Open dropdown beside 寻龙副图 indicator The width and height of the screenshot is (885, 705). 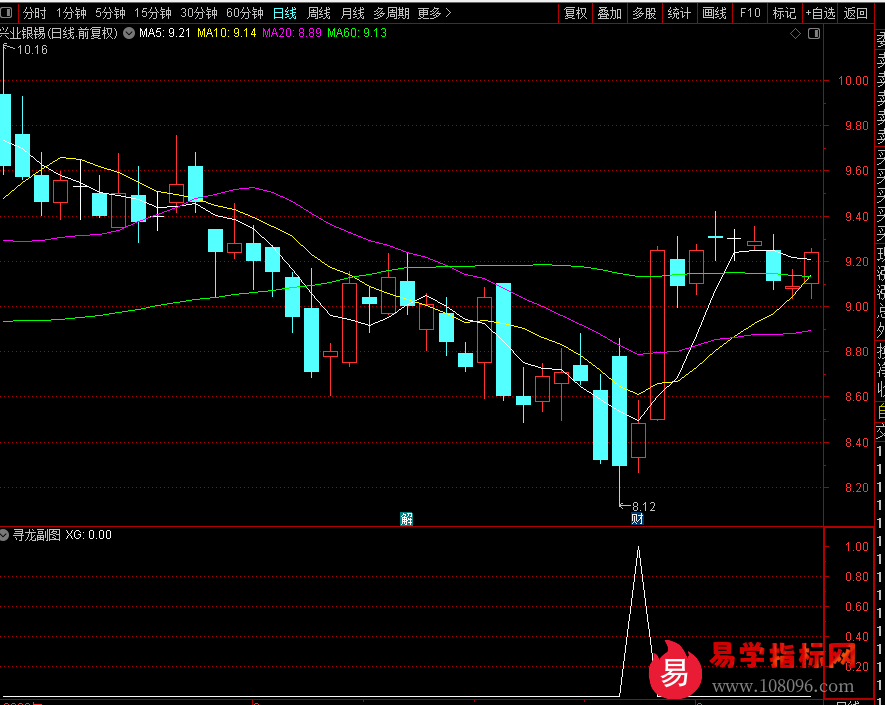pyautogui.click(x=5, y=535)
